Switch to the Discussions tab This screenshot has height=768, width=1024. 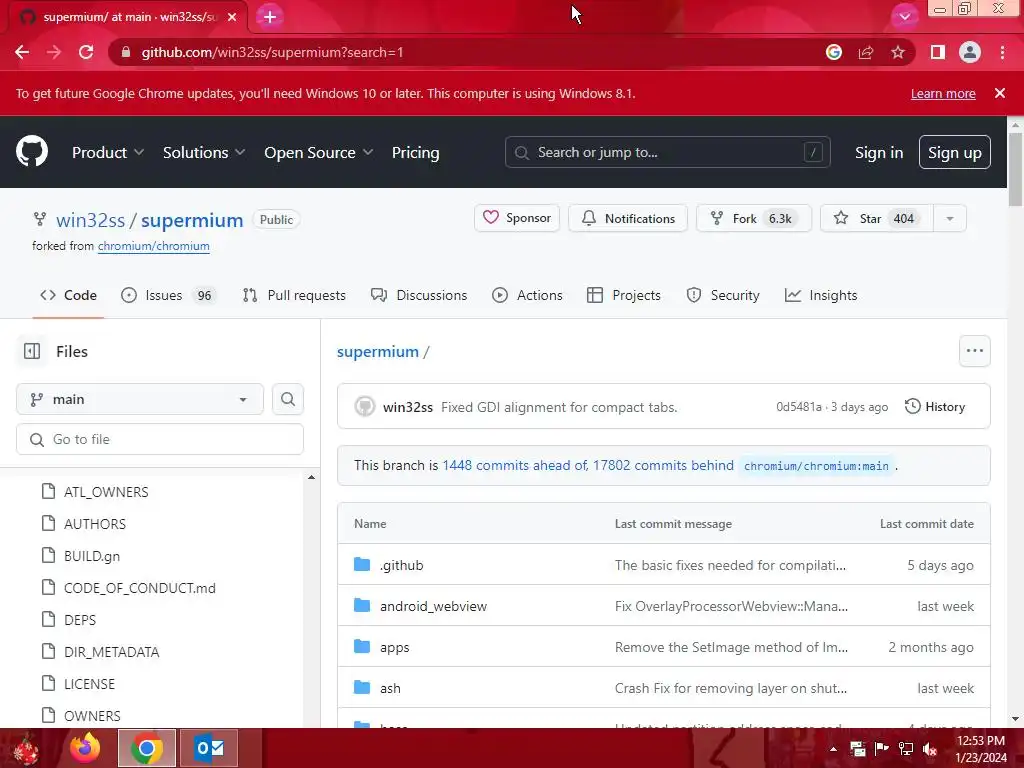[419, 295]
